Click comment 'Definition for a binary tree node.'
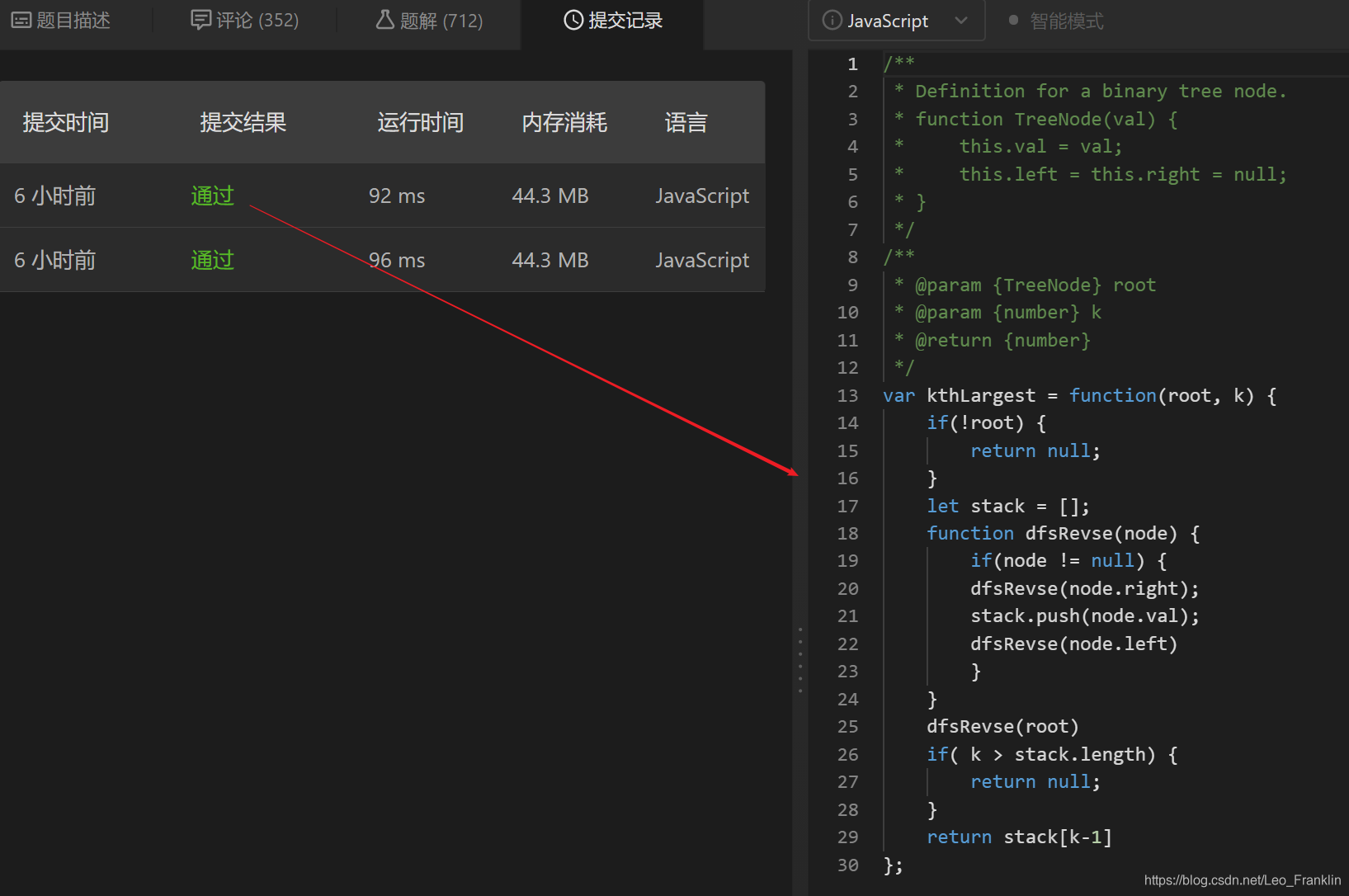Image resolution: width=1349 pixels, height=896 pixels. (x=1101, y=91)
